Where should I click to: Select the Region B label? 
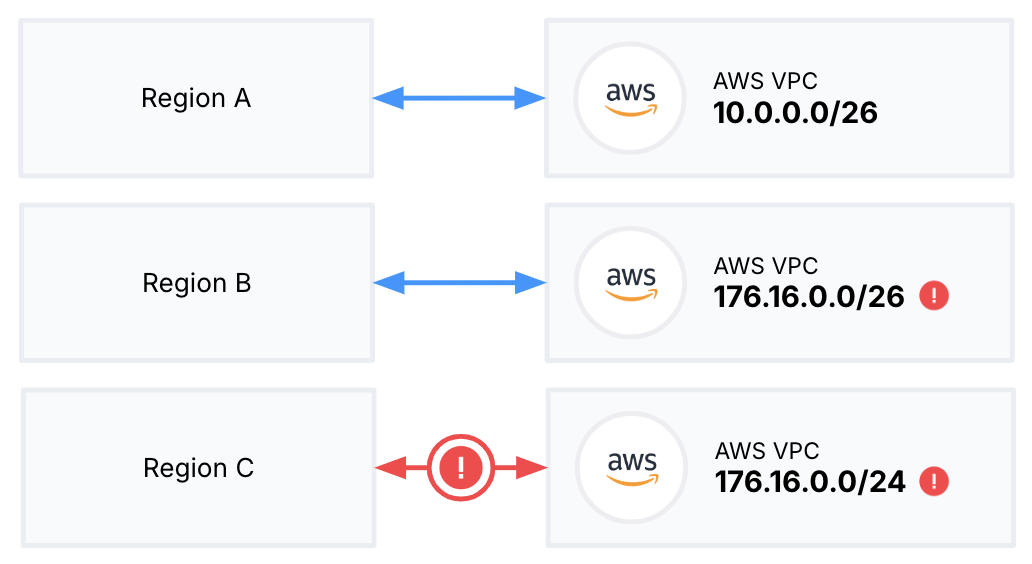(x=197, y=283)
